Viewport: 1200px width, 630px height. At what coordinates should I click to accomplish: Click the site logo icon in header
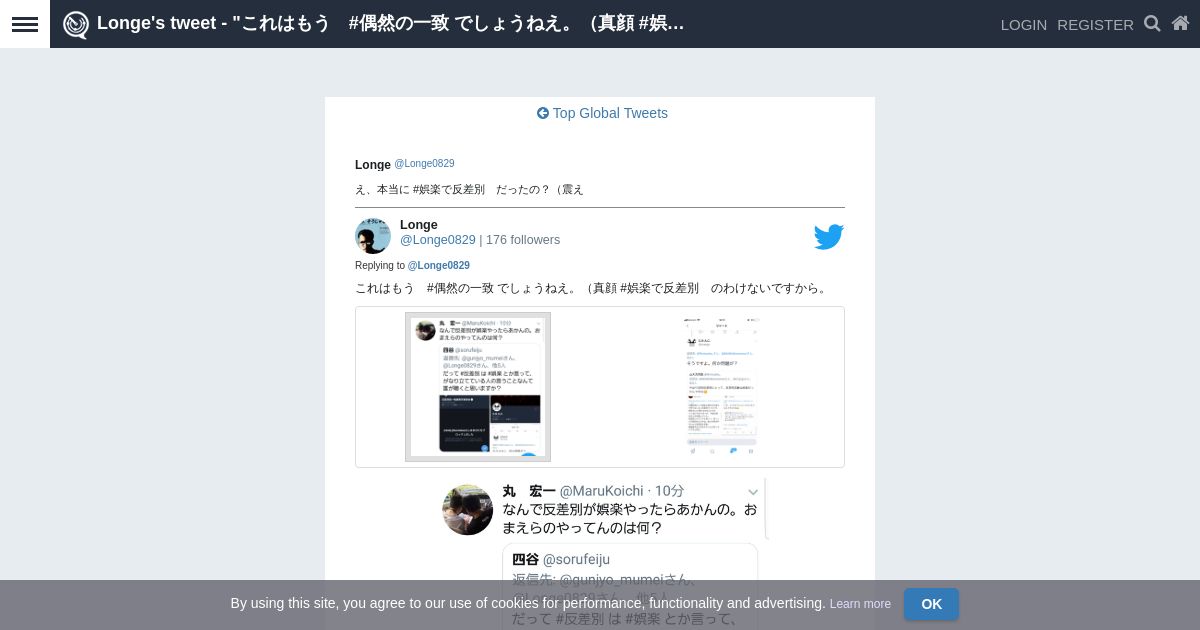[x=76, y=24]
